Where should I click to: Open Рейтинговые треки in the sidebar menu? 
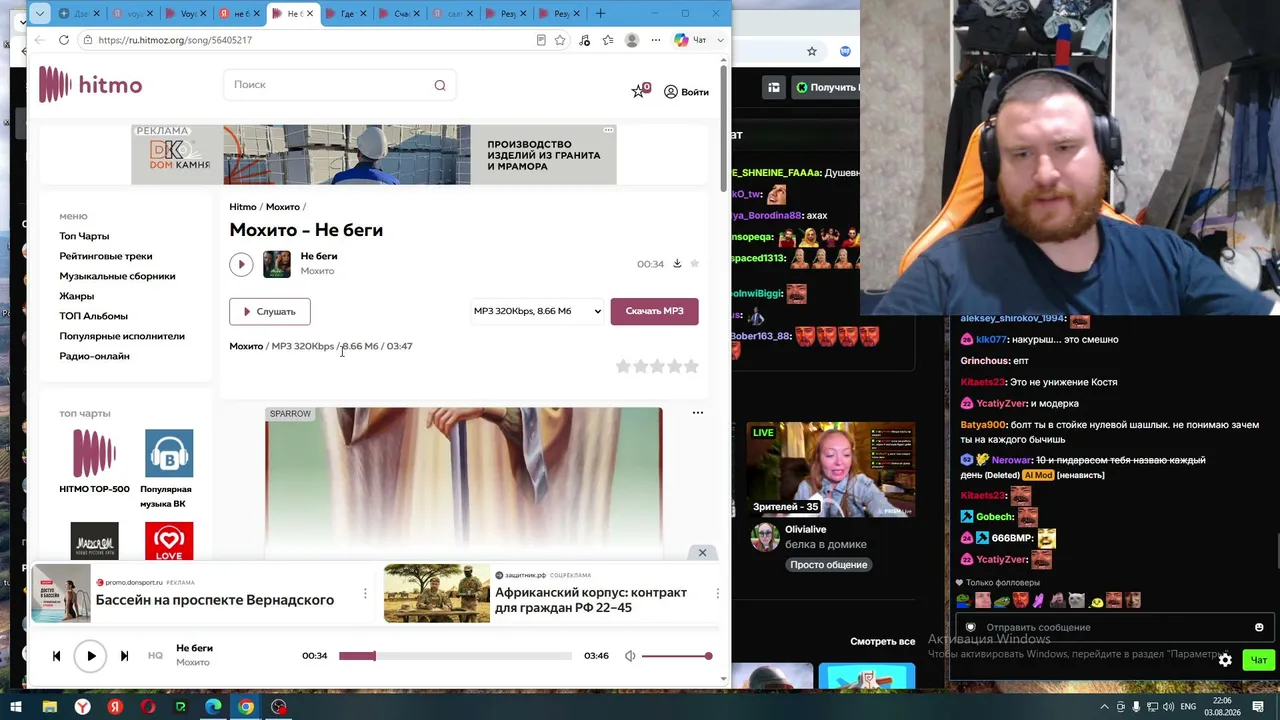[106, 256]
